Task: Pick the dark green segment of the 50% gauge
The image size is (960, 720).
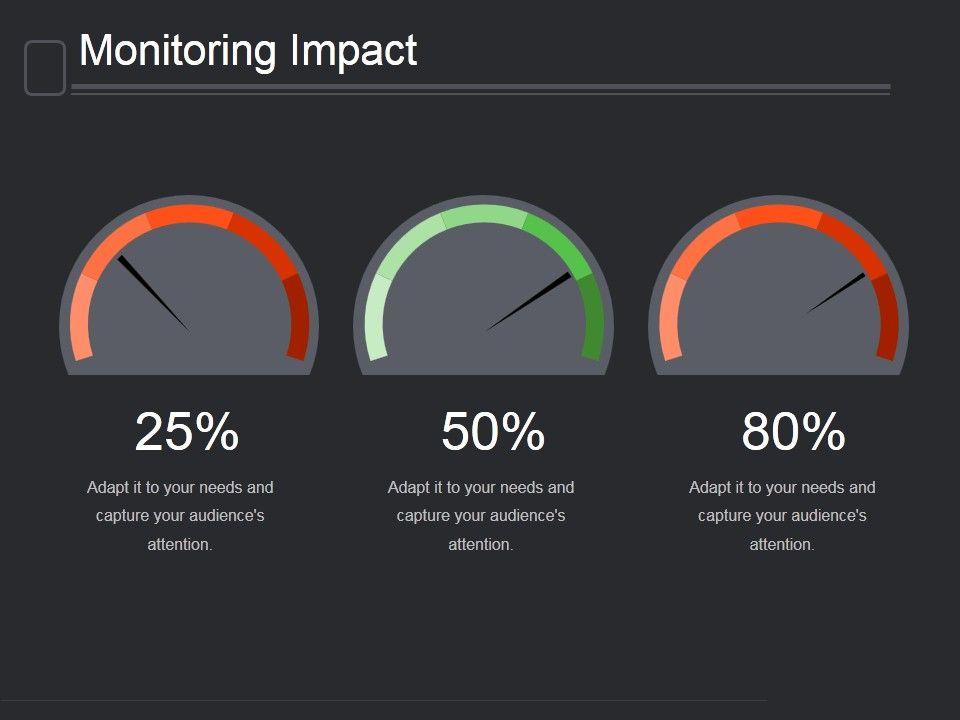Action: [592, 317]
